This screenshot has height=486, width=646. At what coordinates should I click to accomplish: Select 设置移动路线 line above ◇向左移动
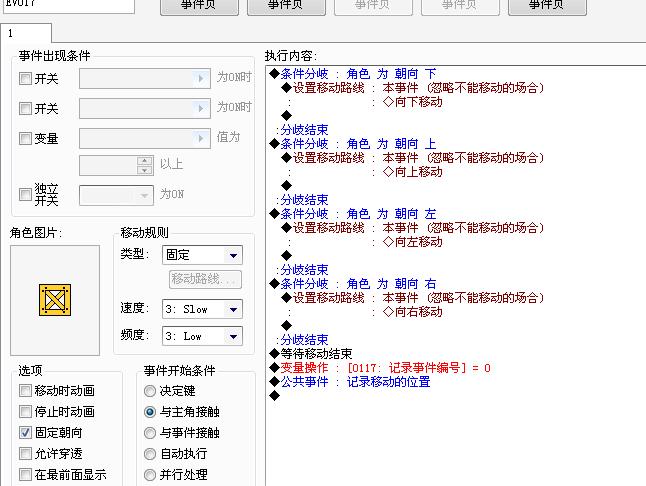coord(412,228)
